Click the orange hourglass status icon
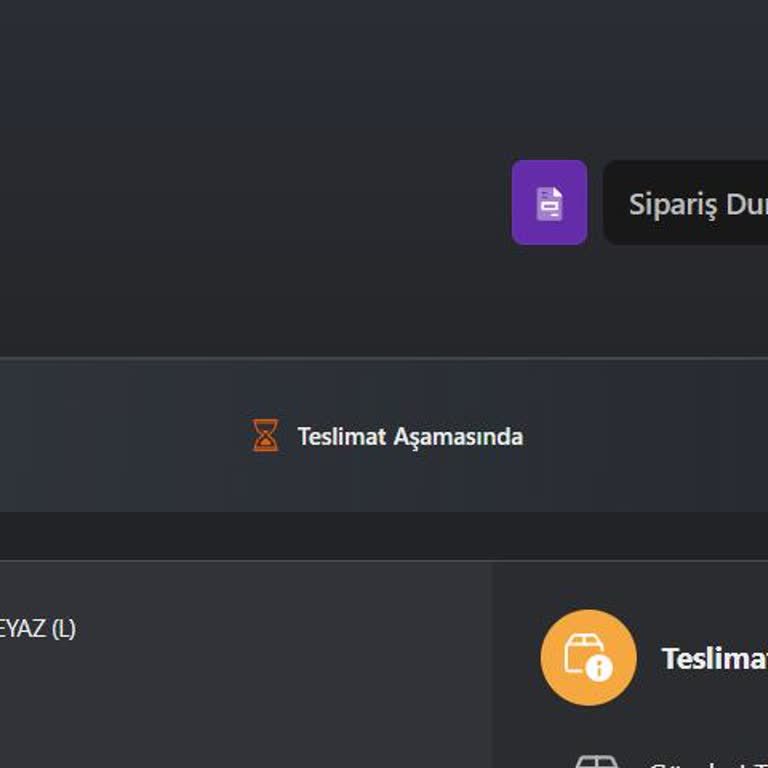The height and width of the screenshot is (768, 768). tap(265, 436)
